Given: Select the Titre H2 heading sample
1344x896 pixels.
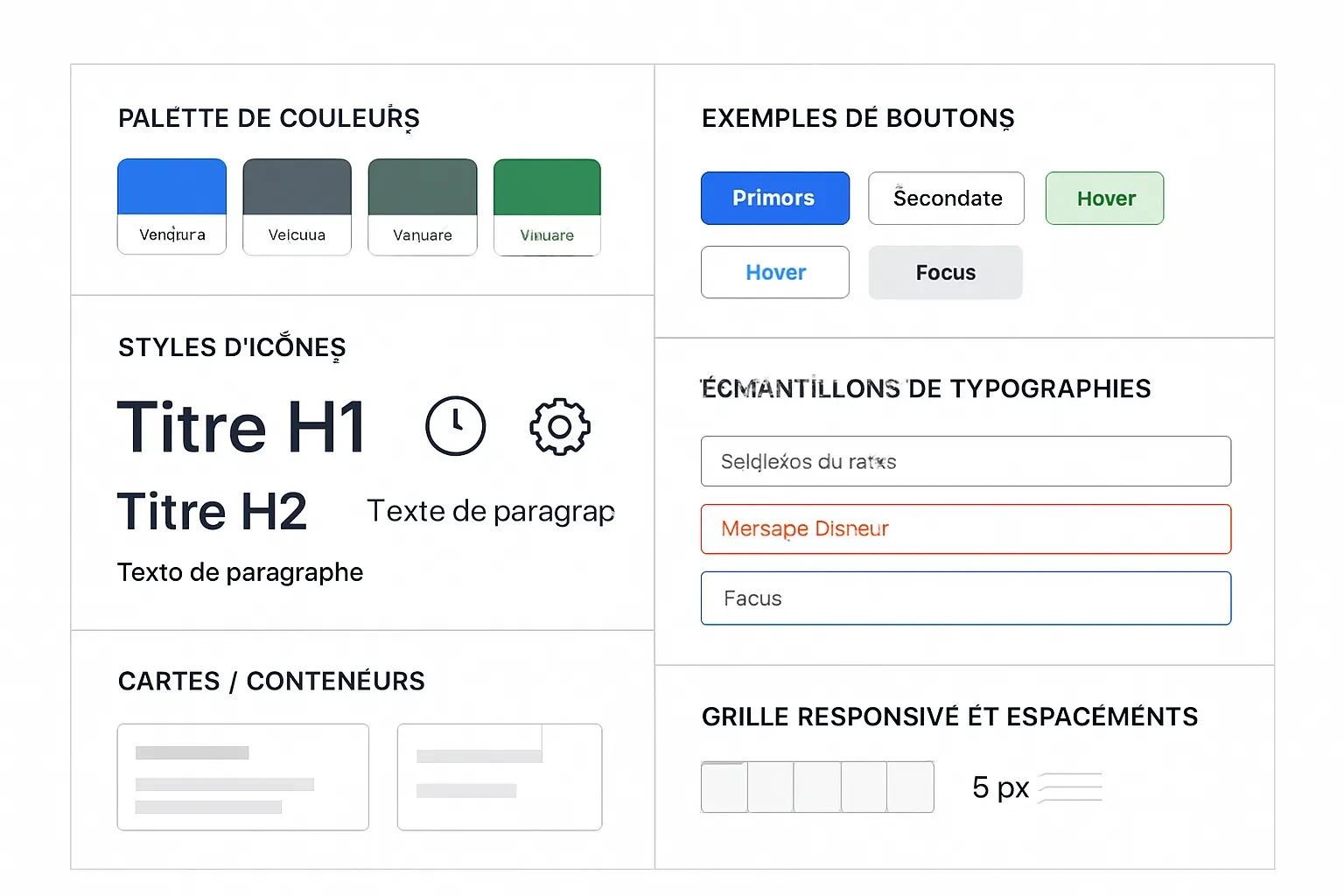Looking at the screenshot, I should pos(212,511).
